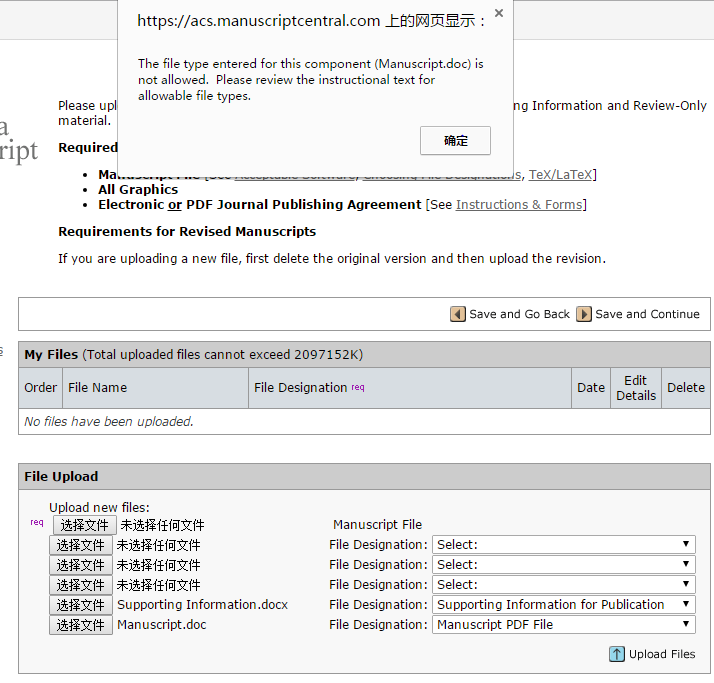Click fourth 选择文件 button above Supporting Information row
This screenshot has width=714, height=683.
click(81, 585)
